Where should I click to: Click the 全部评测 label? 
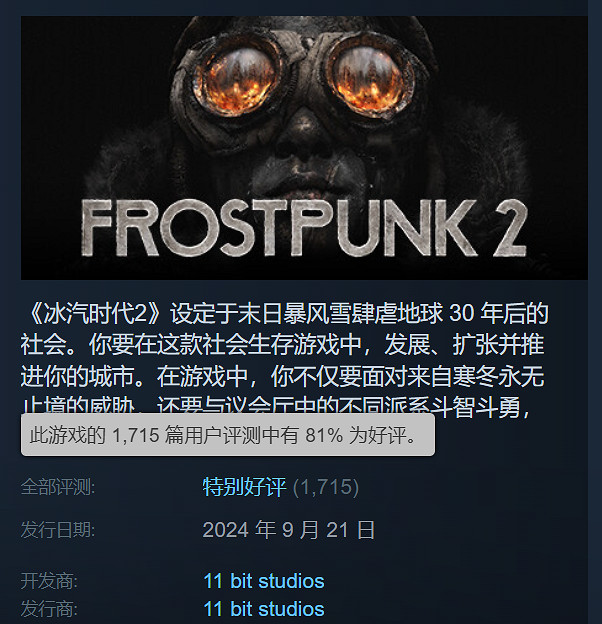(x=58, y=487)
